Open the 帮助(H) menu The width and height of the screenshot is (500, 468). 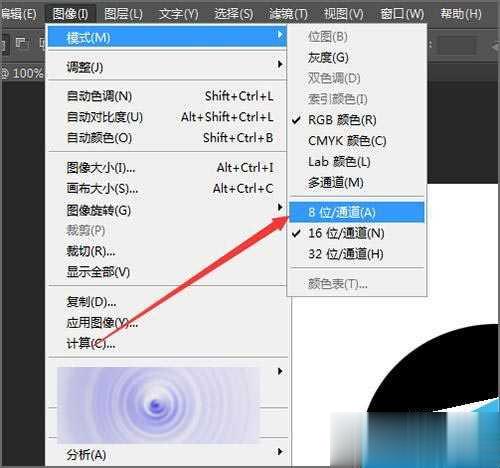461,14
